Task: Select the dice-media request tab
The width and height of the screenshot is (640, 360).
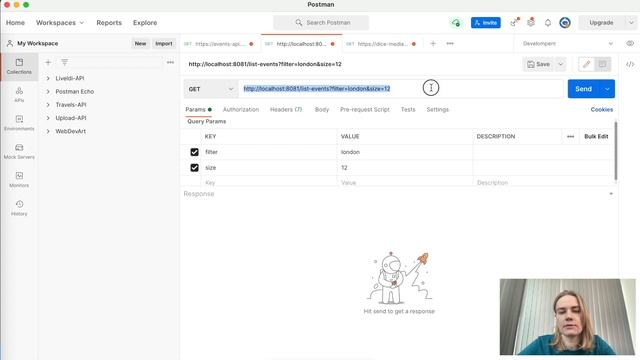Action: tap(382, 44)
